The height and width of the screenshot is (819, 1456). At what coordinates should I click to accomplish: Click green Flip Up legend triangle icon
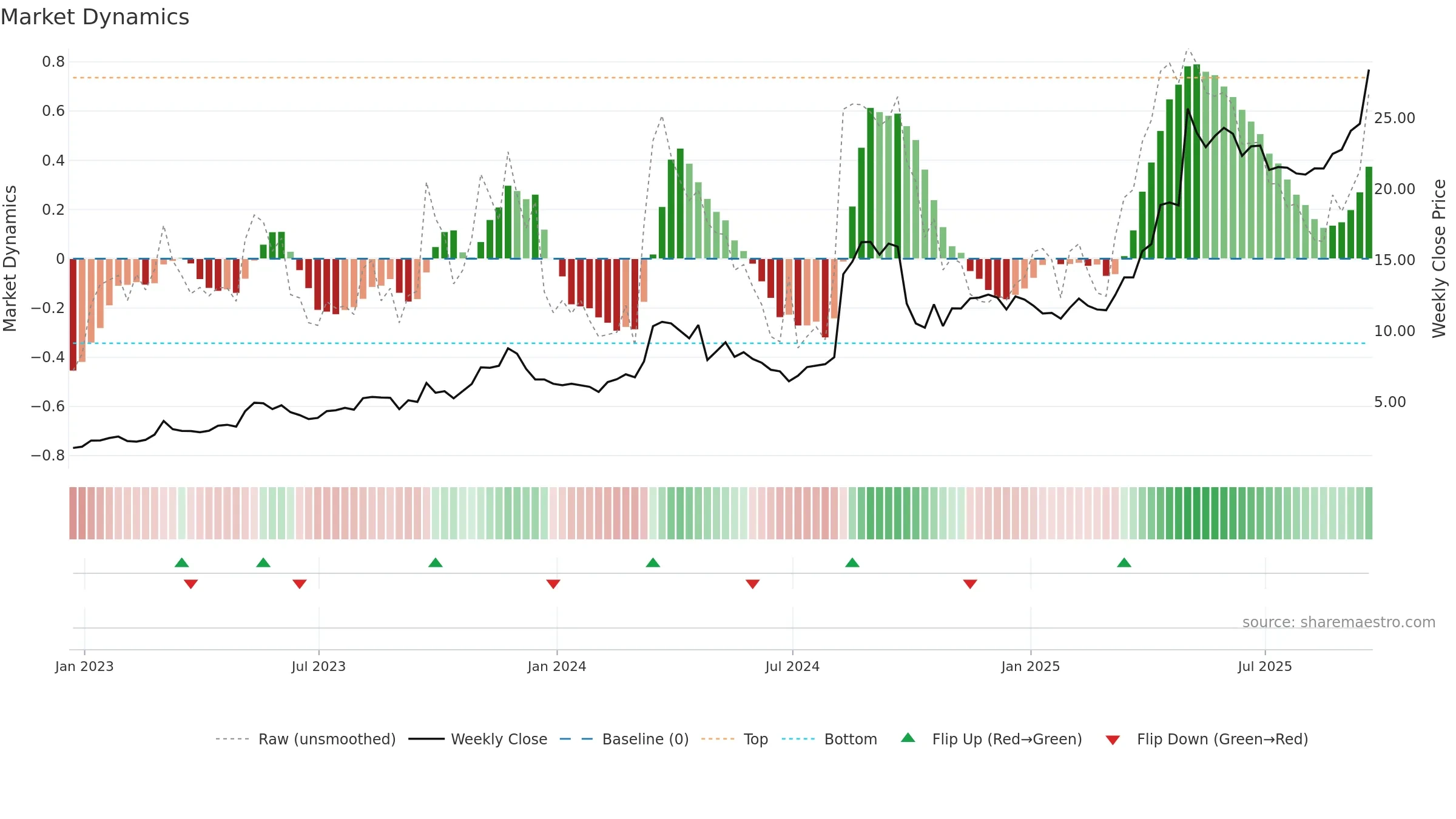908,738
